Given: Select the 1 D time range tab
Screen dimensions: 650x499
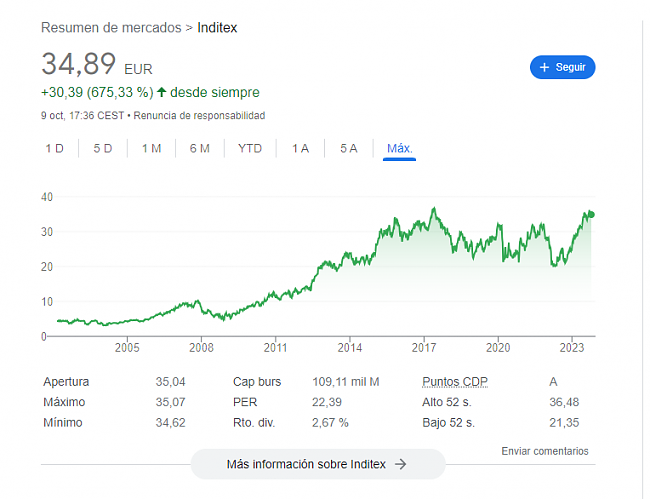Looking at the screenshot, I should click(x=54, y=148).
